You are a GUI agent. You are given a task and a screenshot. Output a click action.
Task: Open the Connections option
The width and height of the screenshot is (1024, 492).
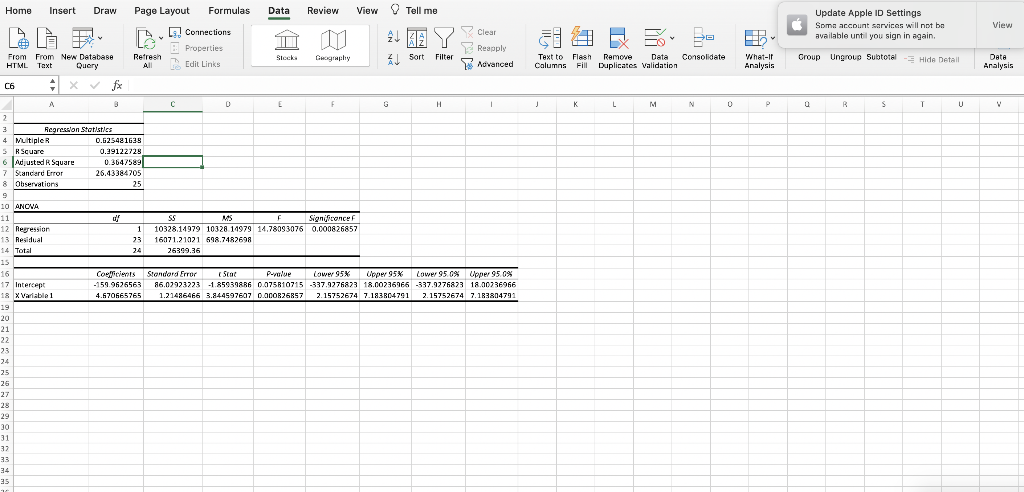200,32
